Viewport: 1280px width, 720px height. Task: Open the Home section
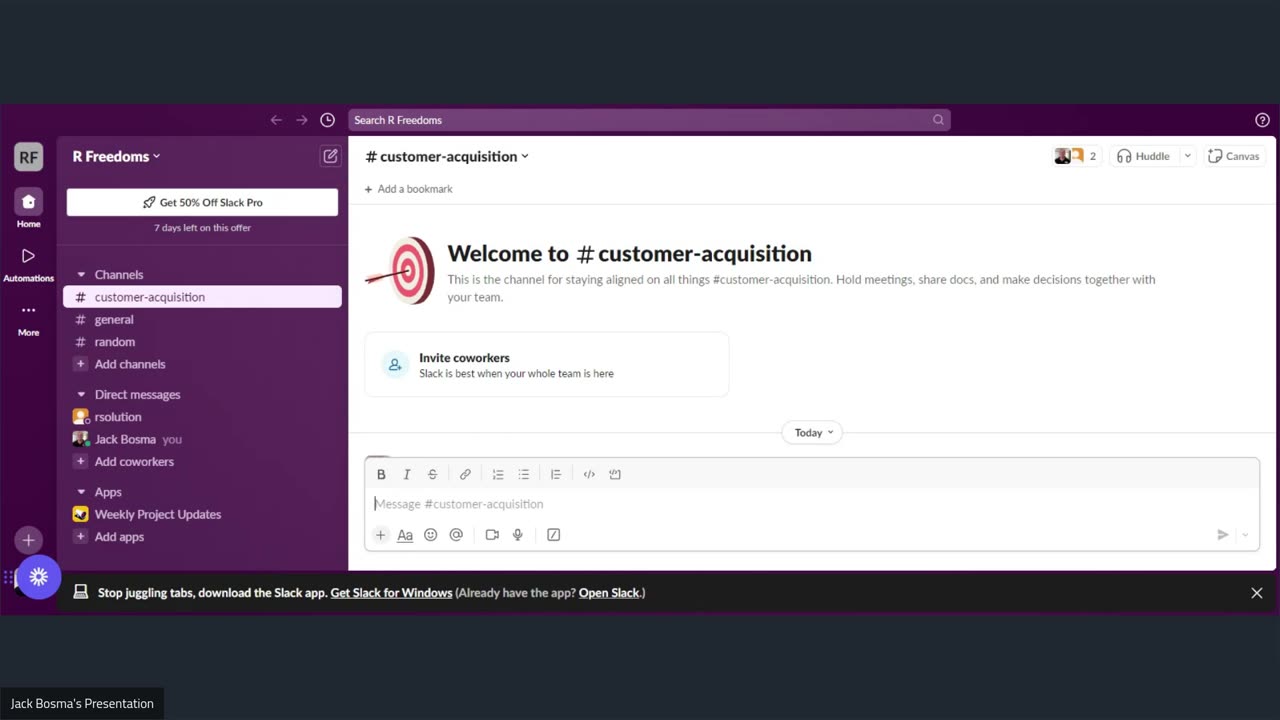coord(28,209)
